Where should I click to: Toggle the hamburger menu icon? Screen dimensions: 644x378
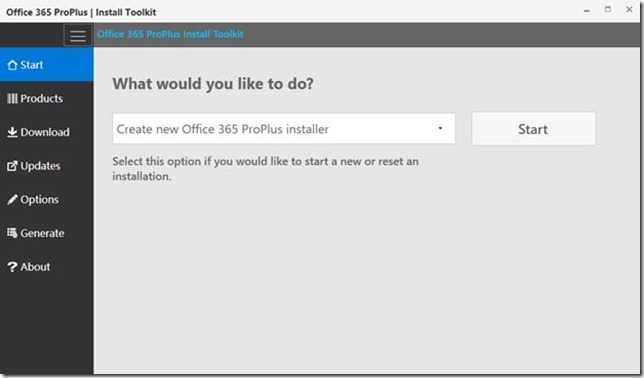78,35
